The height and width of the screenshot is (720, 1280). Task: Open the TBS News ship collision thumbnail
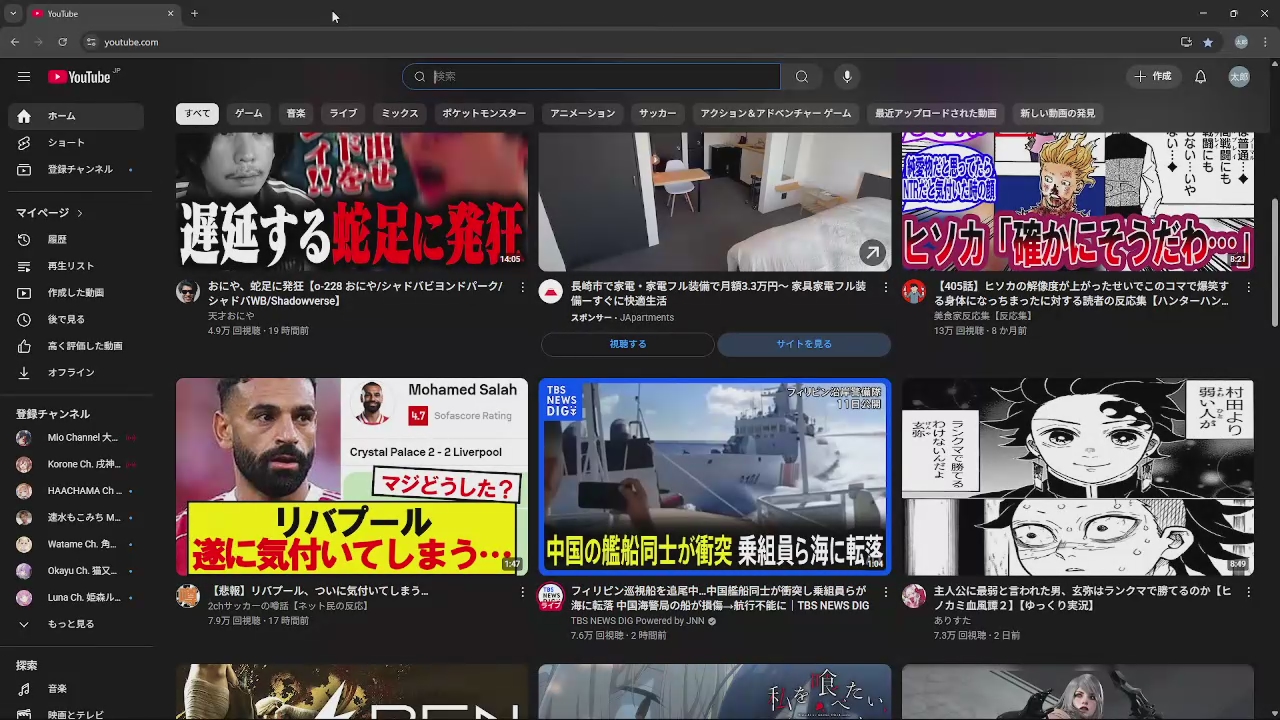pyautogui.click(x=714, y=476)
